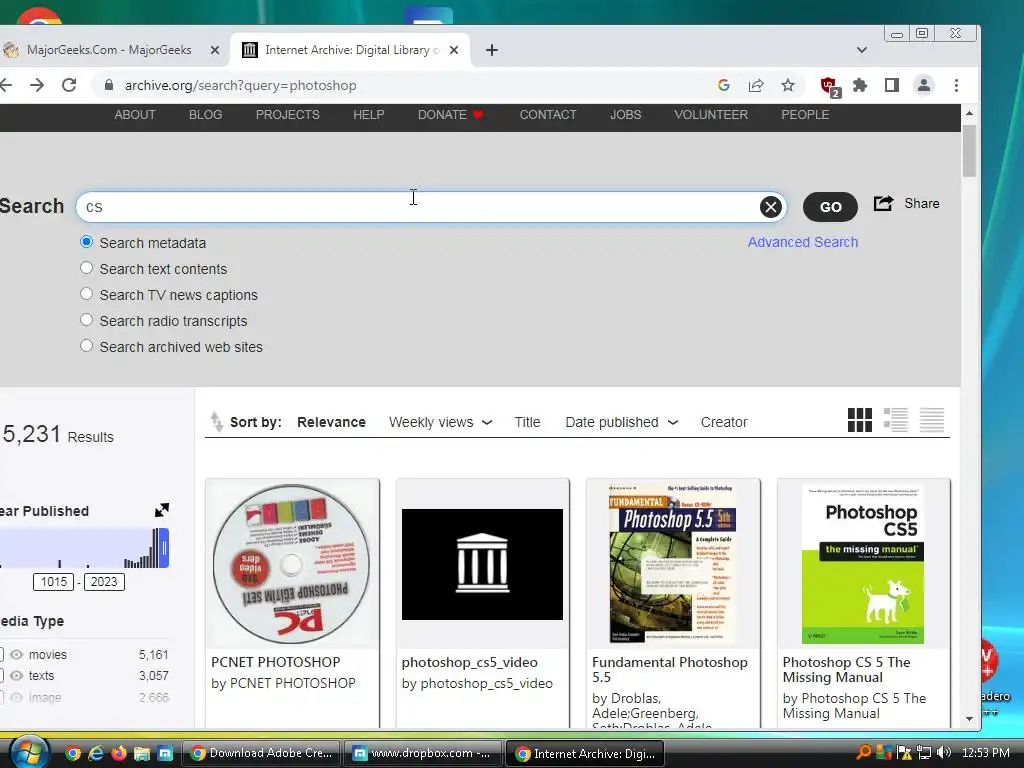
Task: Select Search TV news captions
Action: 86,294
